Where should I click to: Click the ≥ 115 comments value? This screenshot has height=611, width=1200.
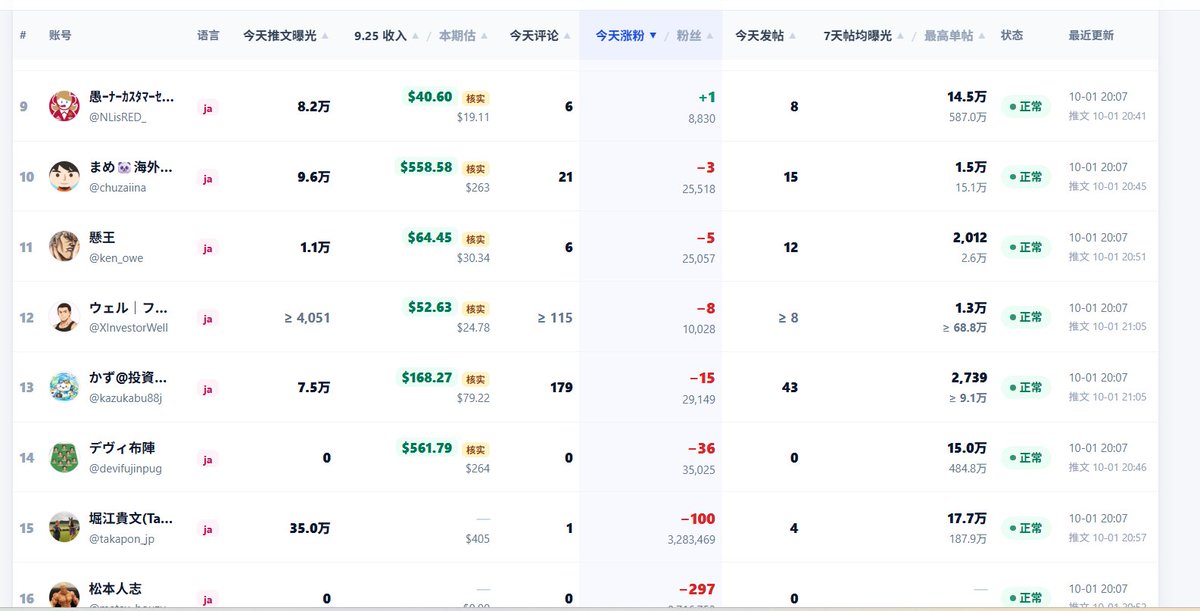click(x=555, y=318)
